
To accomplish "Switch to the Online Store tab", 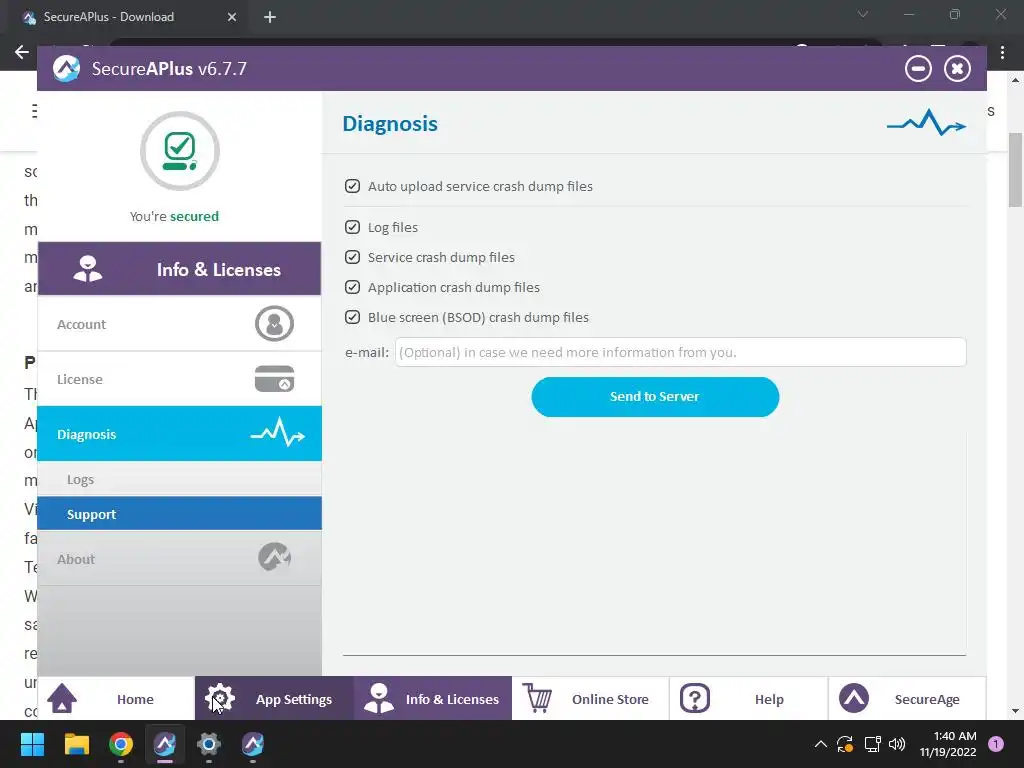I will click(590, 698).
